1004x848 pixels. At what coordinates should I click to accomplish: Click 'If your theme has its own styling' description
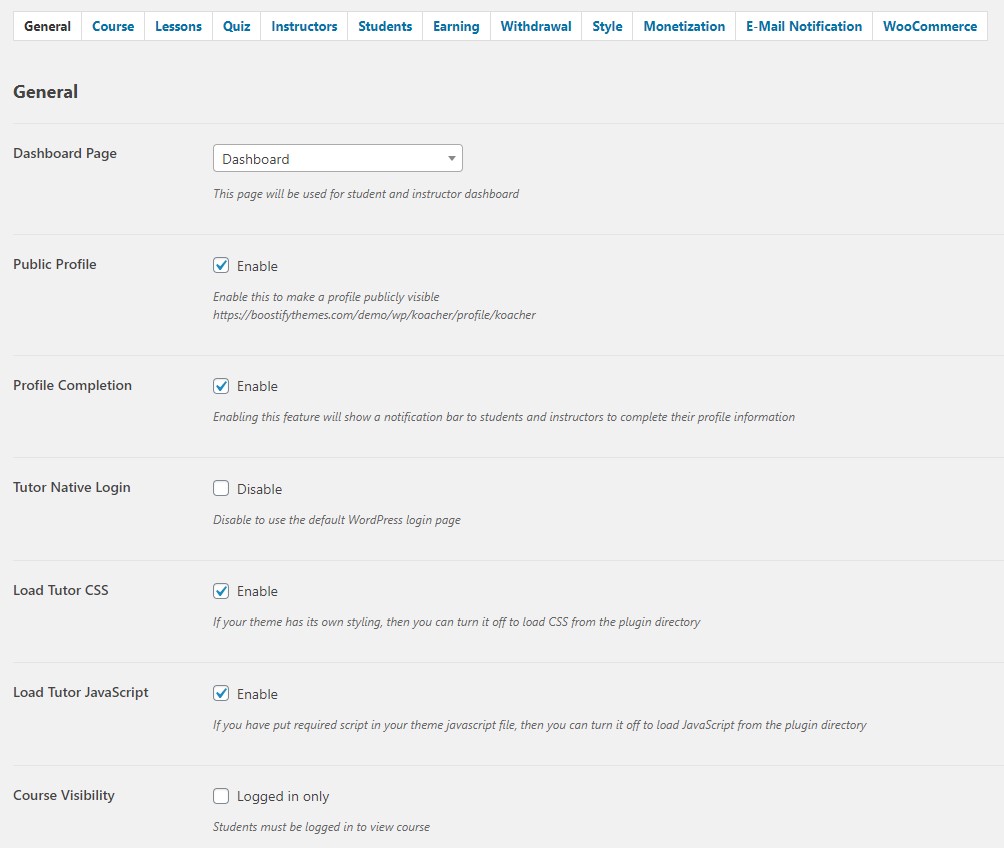[457, 622]
